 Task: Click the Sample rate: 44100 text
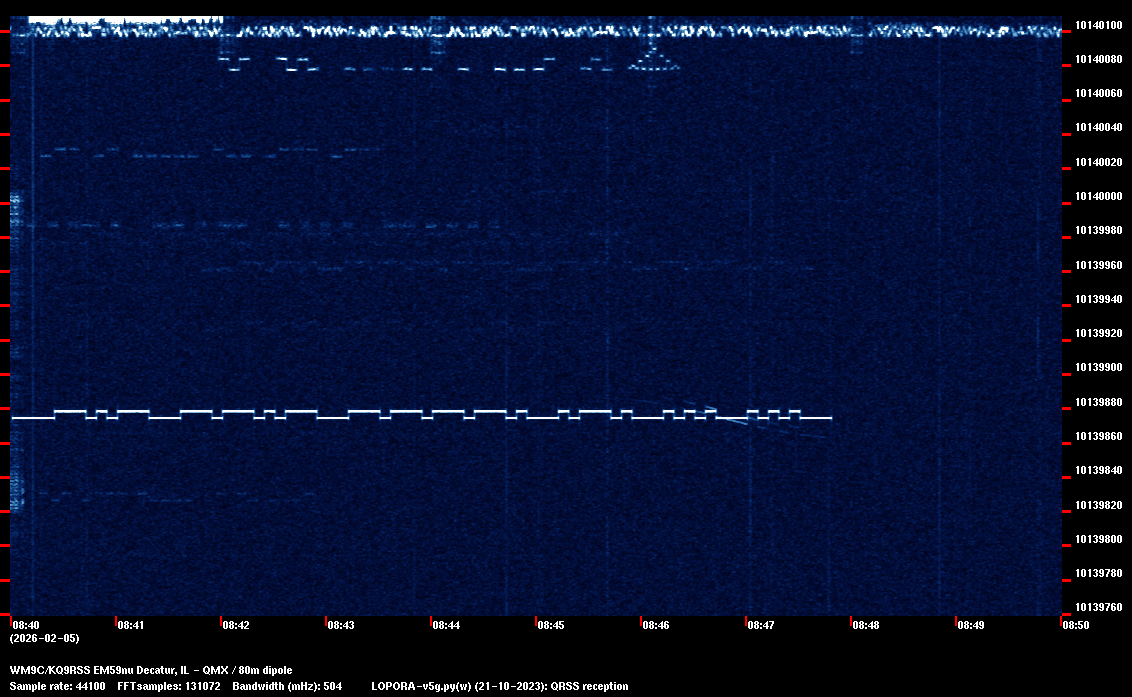pos(58,686)
